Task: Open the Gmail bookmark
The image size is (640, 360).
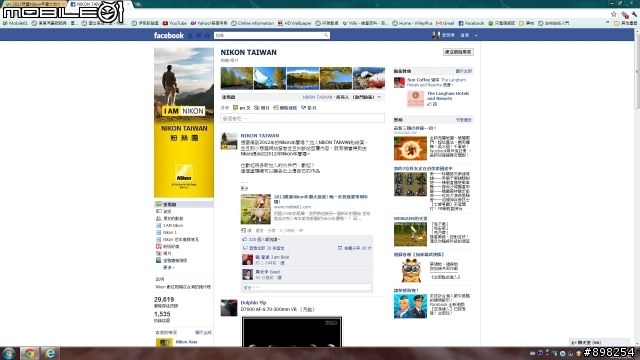Action: 445,23
